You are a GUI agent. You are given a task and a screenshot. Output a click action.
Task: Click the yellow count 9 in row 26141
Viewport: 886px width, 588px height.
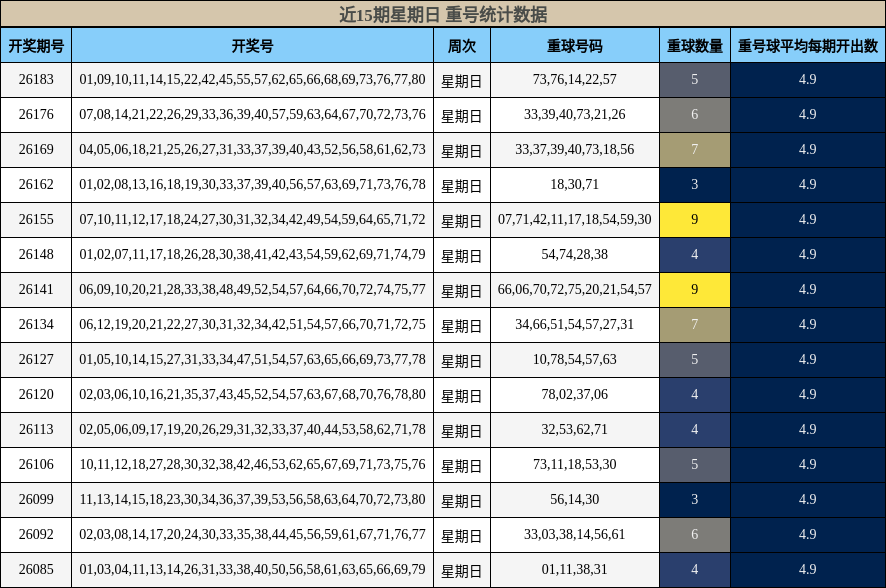694,290
